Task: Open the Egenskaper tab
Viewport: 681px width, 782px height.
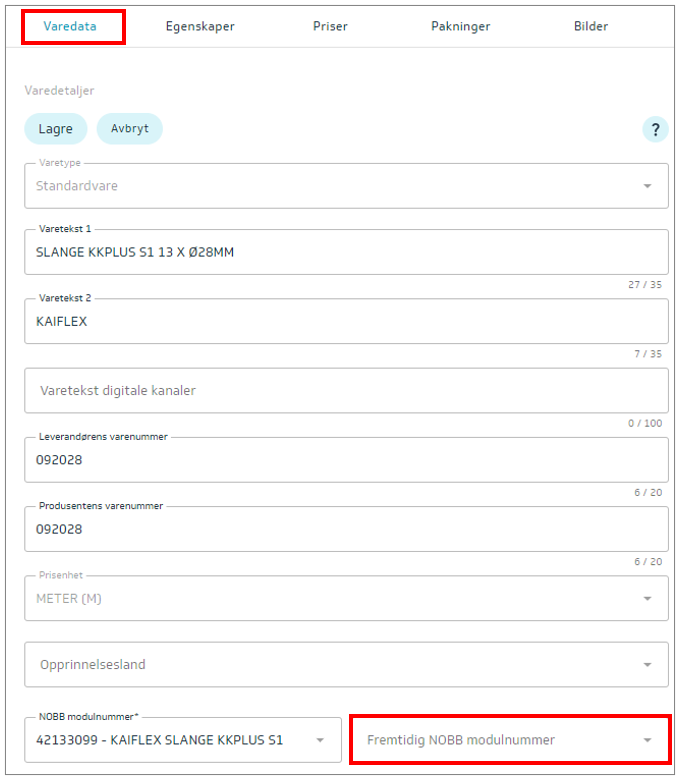Action: tap(200, 26)
